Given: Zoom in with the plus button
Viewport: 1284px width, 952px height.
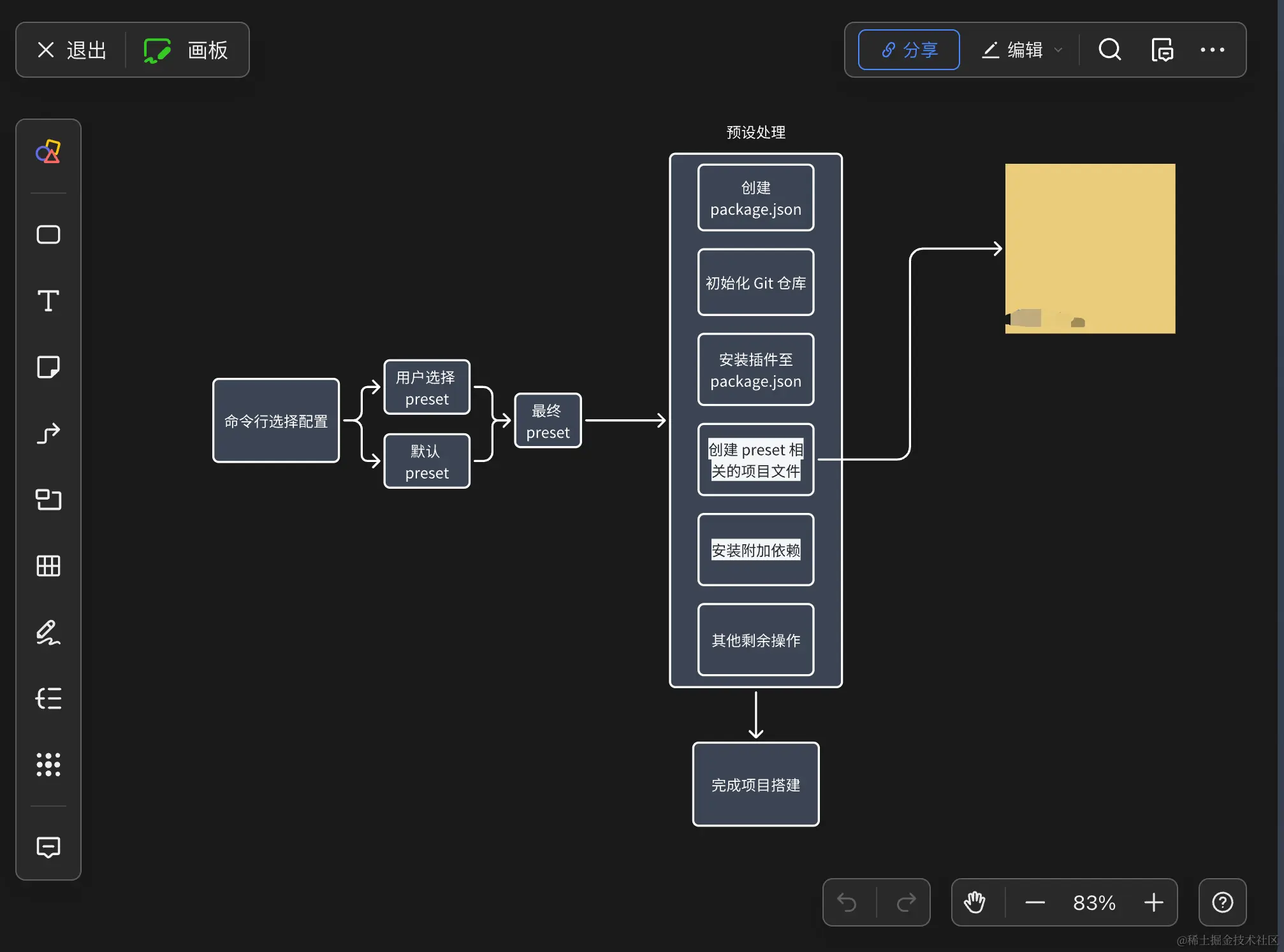Looking at the screenshot, I should (x=1153, y=902).
